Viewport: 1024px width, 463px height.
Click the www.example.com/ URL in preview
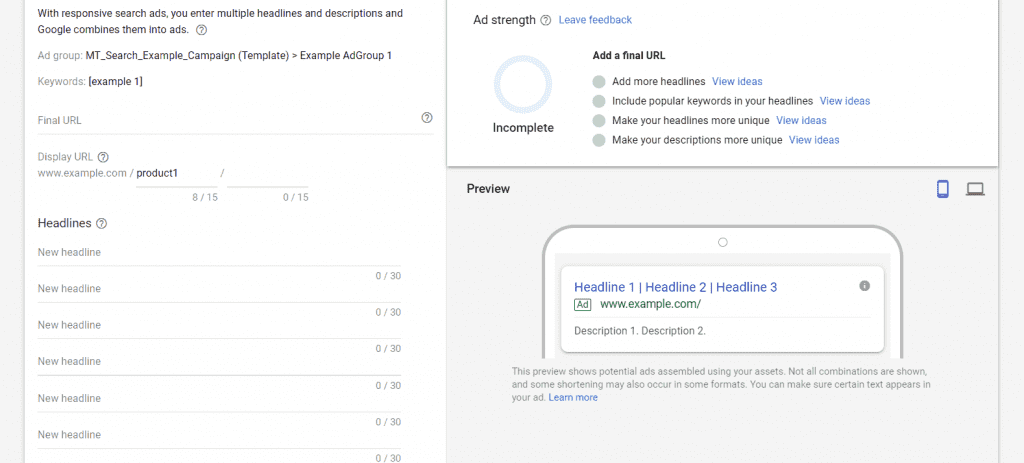[650, 304]
